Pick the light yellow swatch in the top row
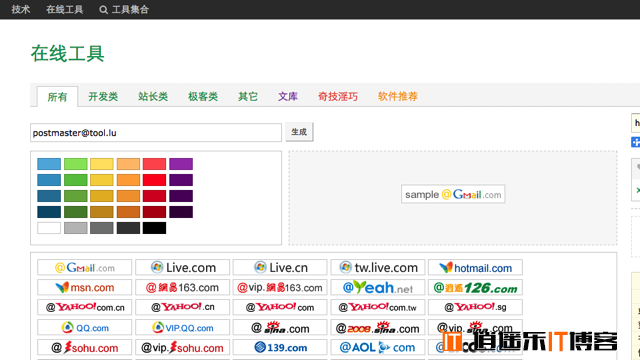The height and width of the screenshot is (360, 640). point(102,164)
